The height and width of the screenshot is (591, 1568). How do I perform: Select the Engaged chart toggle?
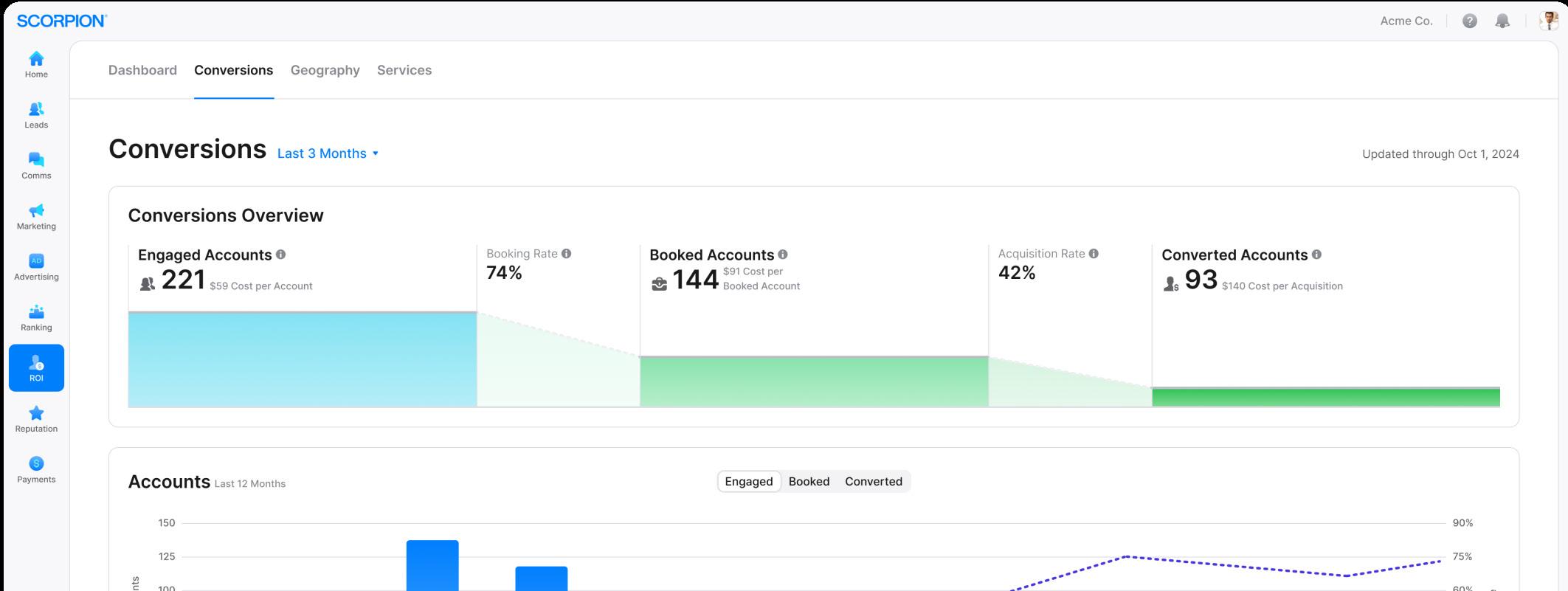click(749, 481)
